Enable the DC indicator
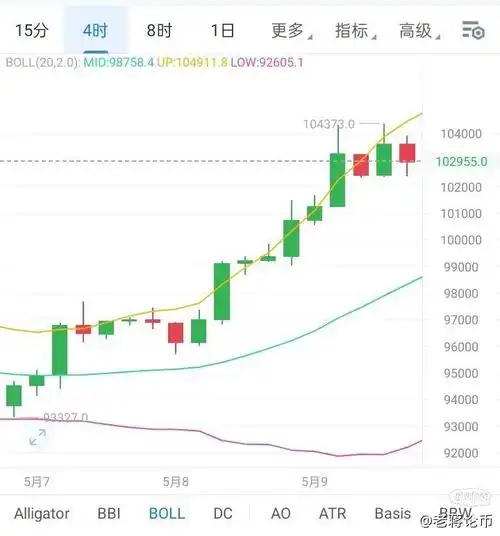This screenshot has width=500, height=536. pyautogui.click(x=223, y=513)
